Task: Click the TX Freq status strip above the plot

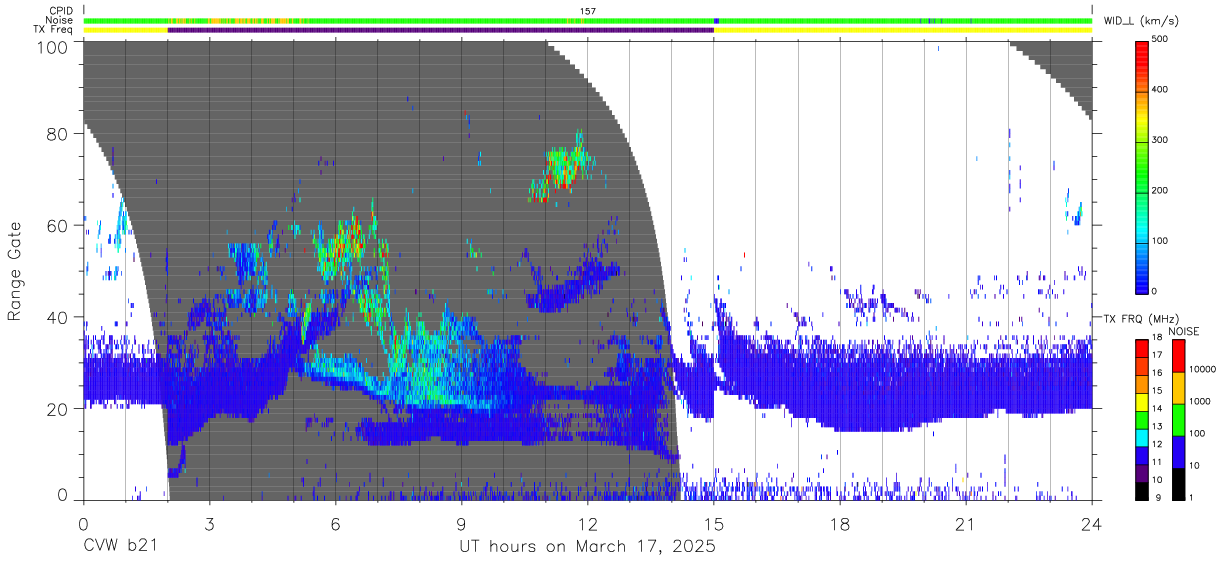Action: [x=587, y=30]
